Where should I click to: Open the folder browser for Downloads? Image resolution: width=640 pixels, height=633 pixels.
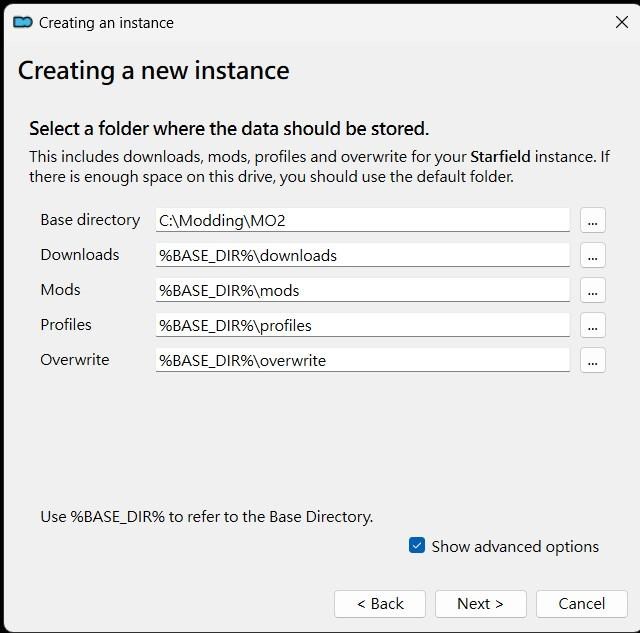point(593,255)
